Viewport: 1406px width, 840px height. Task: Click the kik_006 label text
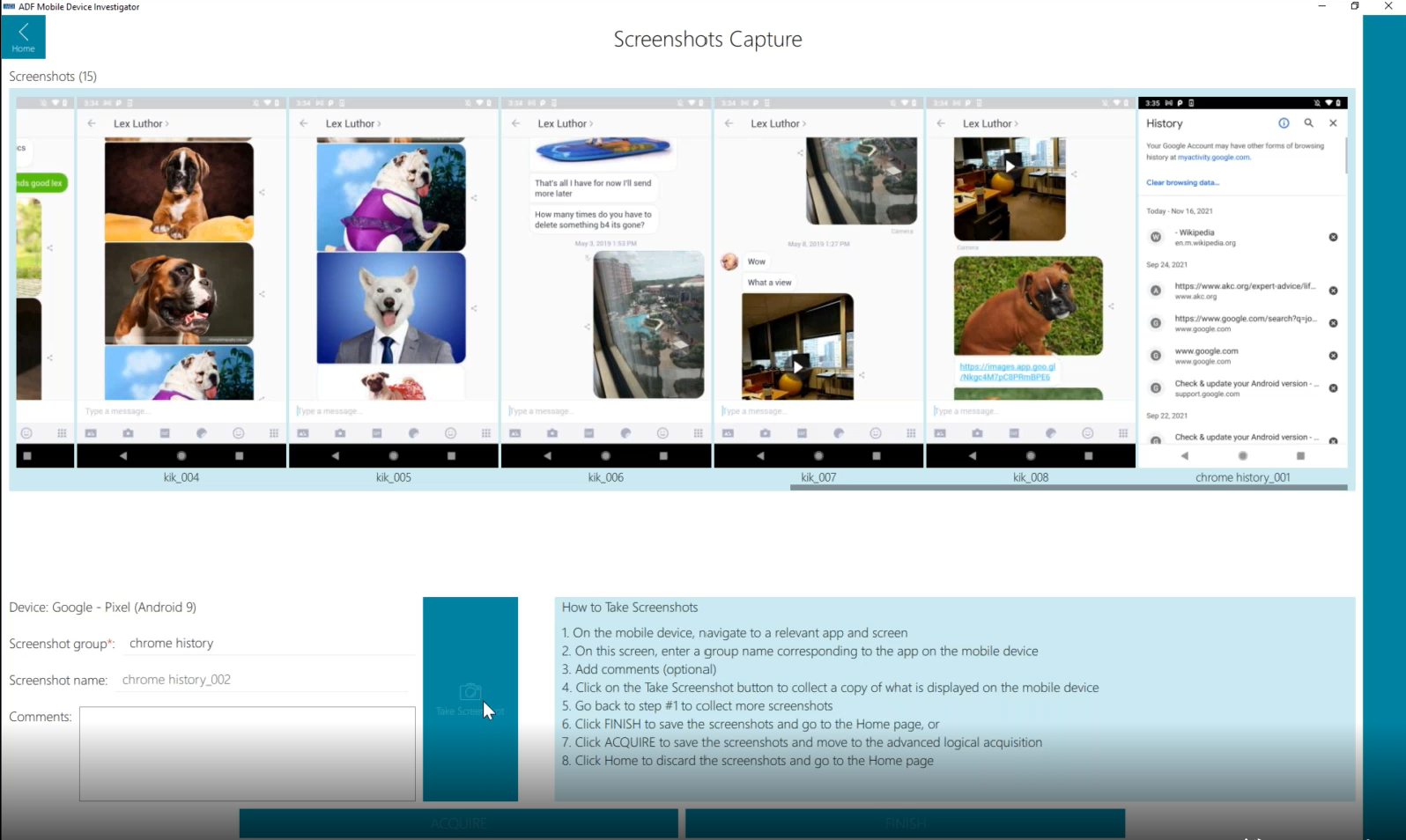click(x=606, y=477)
